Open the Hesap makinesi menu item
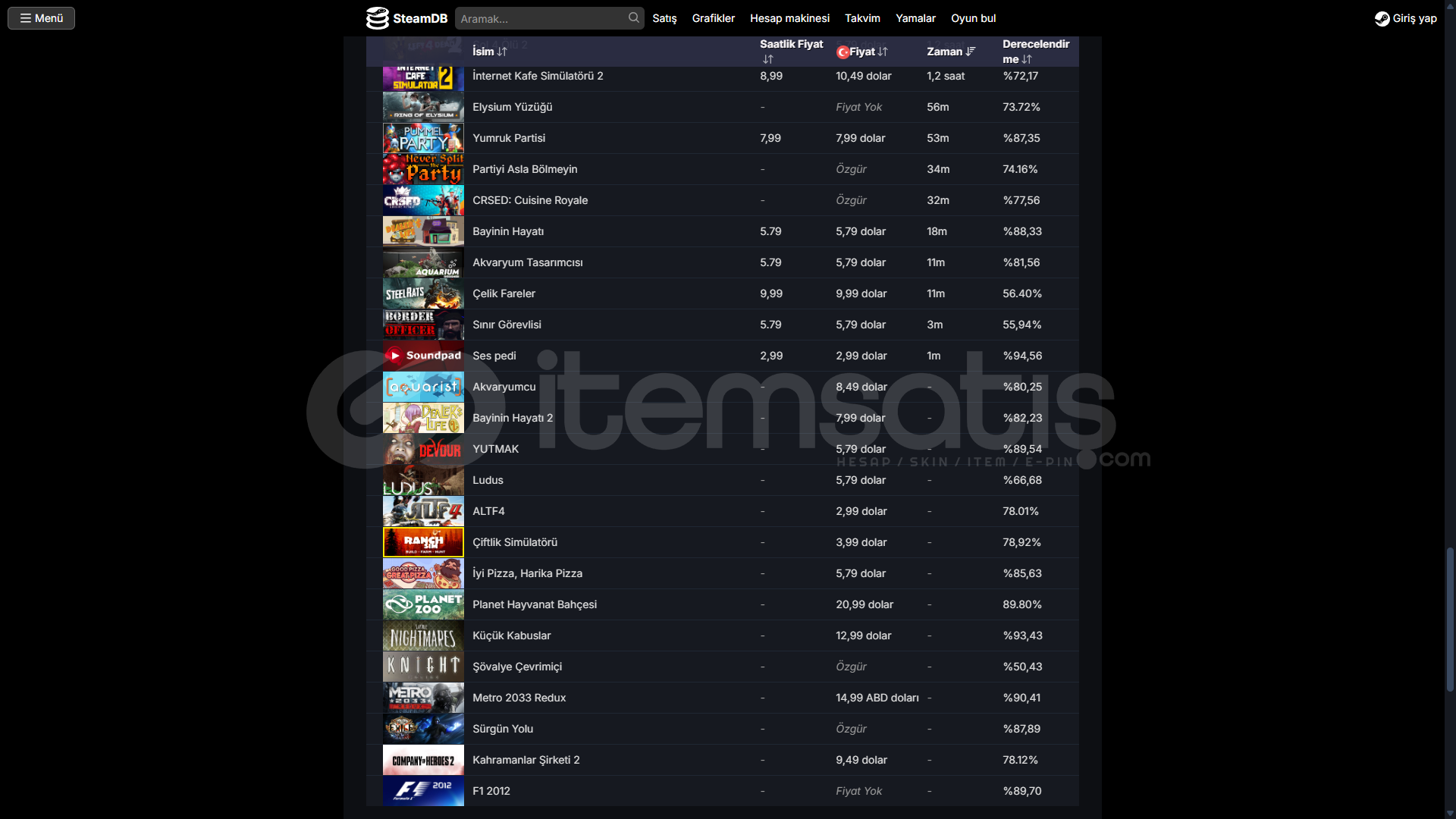The width and height of the screenshot is (1456, 819). [x=789, y=18]
